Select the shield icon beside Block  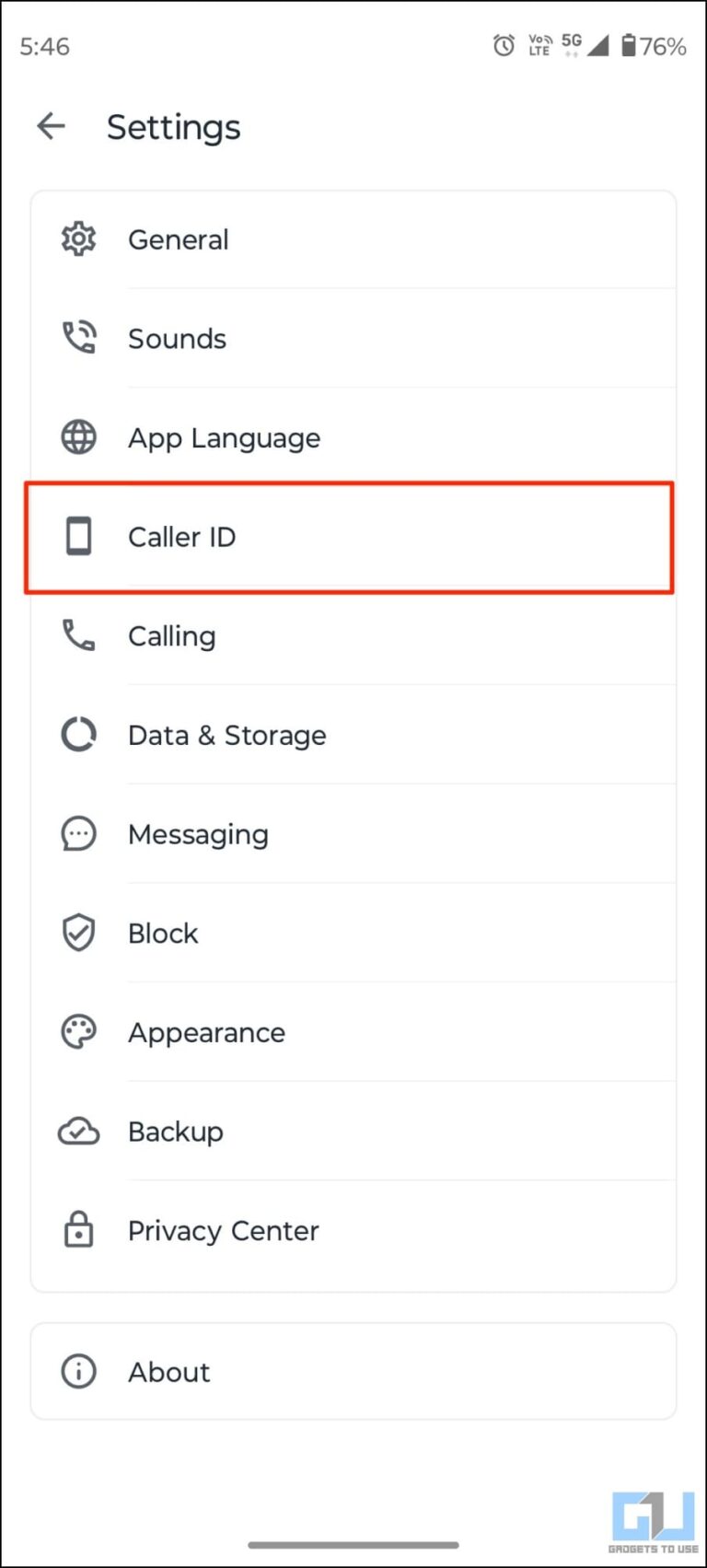[x=79, y=932]
